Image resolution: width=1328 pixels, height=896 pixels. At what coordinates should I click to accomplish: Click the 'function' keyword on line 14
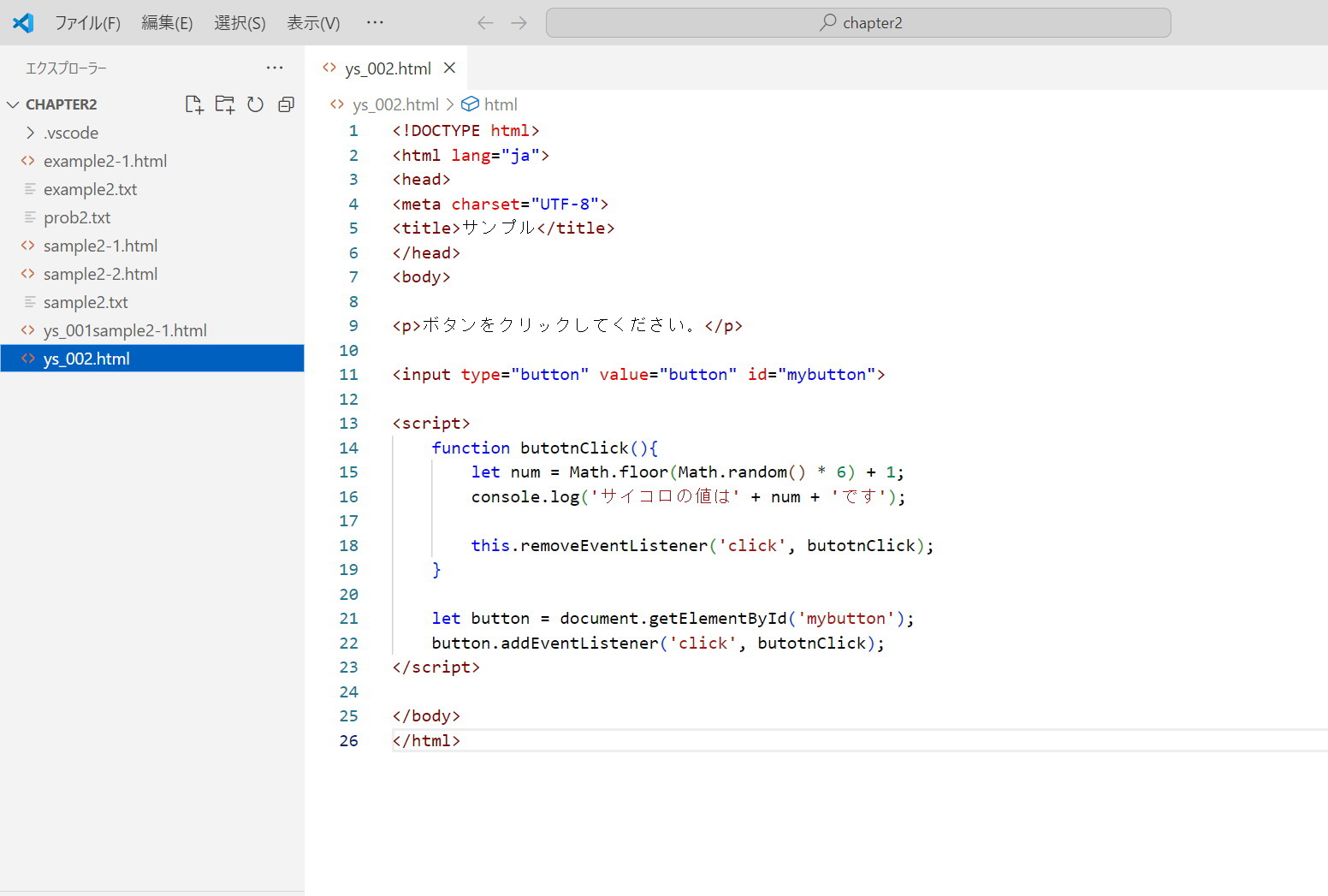coord(471,448)
